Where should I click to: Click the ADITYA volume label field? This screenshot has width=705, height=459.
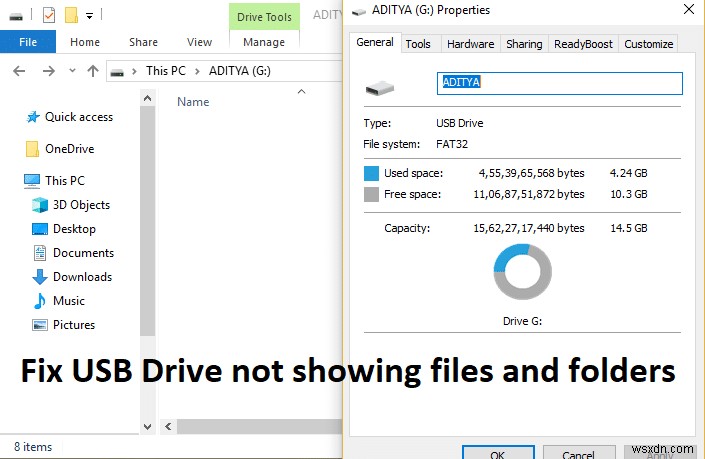[560, 83]
